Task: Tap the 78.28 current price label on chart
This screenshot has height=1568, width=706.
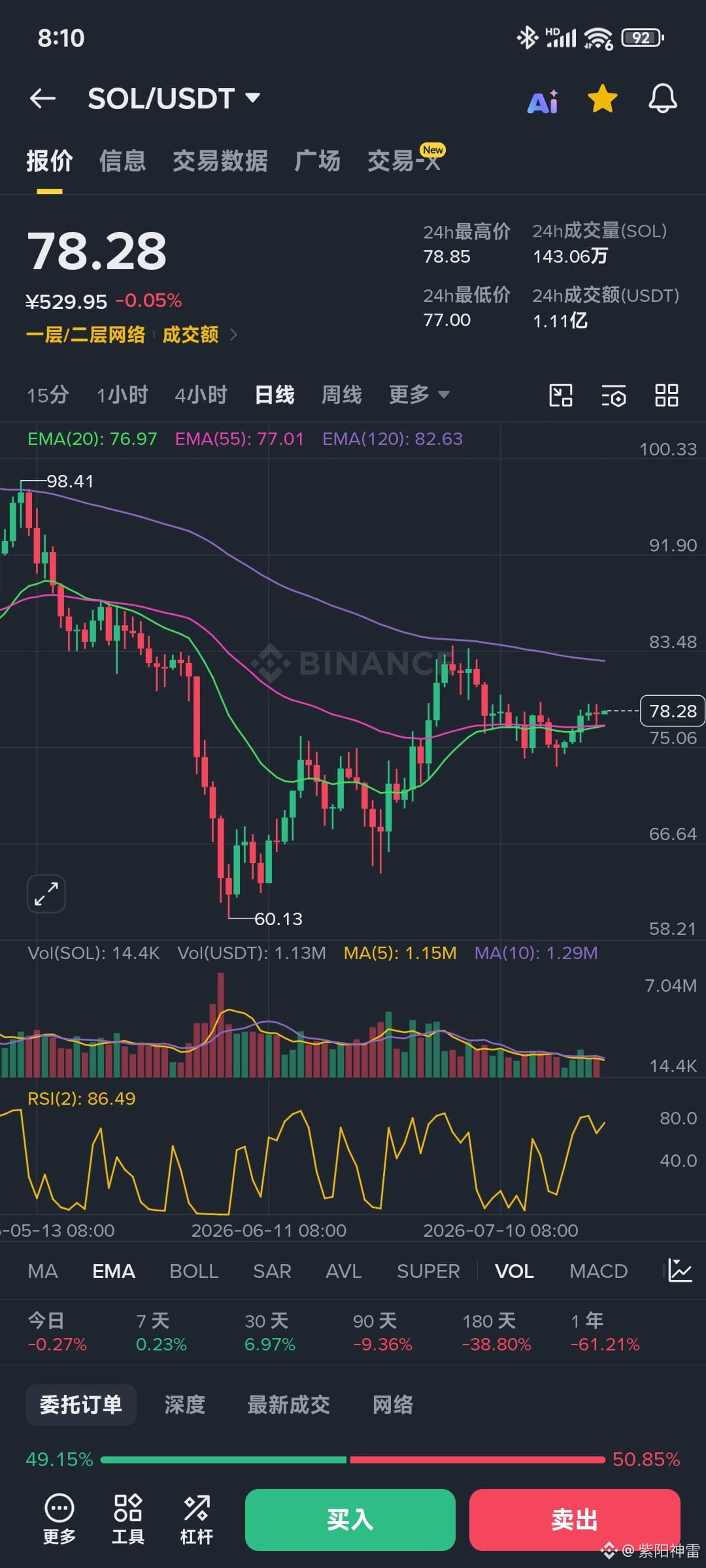Action: click(x=673, y=711)
